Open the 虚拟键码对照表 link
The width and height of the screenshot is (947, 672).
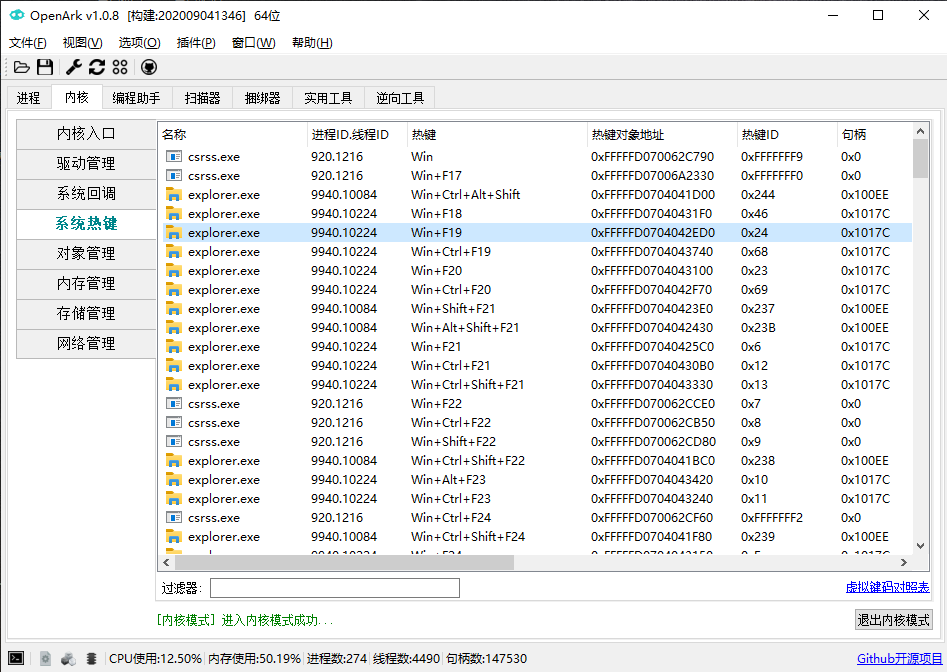pyautogui.click(x=887, y=588)
